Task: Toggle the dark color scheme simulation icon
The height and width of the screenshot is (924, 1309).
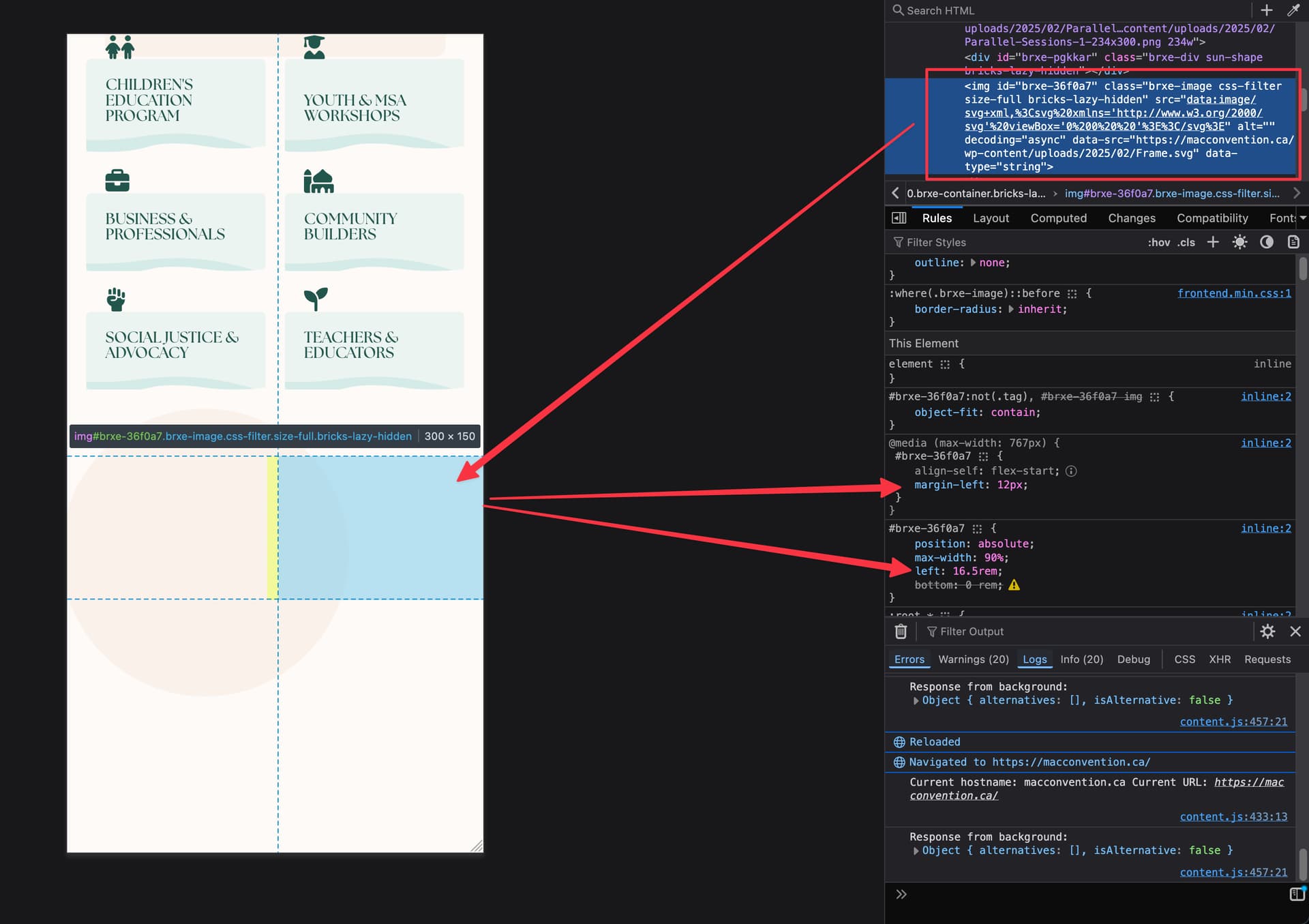Action: click(x=1267, y=242)
